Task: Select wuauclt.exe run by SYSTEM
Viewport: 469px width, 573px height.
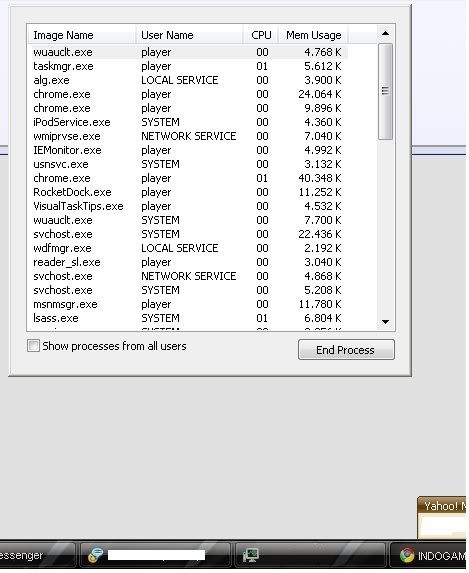Action: [188, 220]
